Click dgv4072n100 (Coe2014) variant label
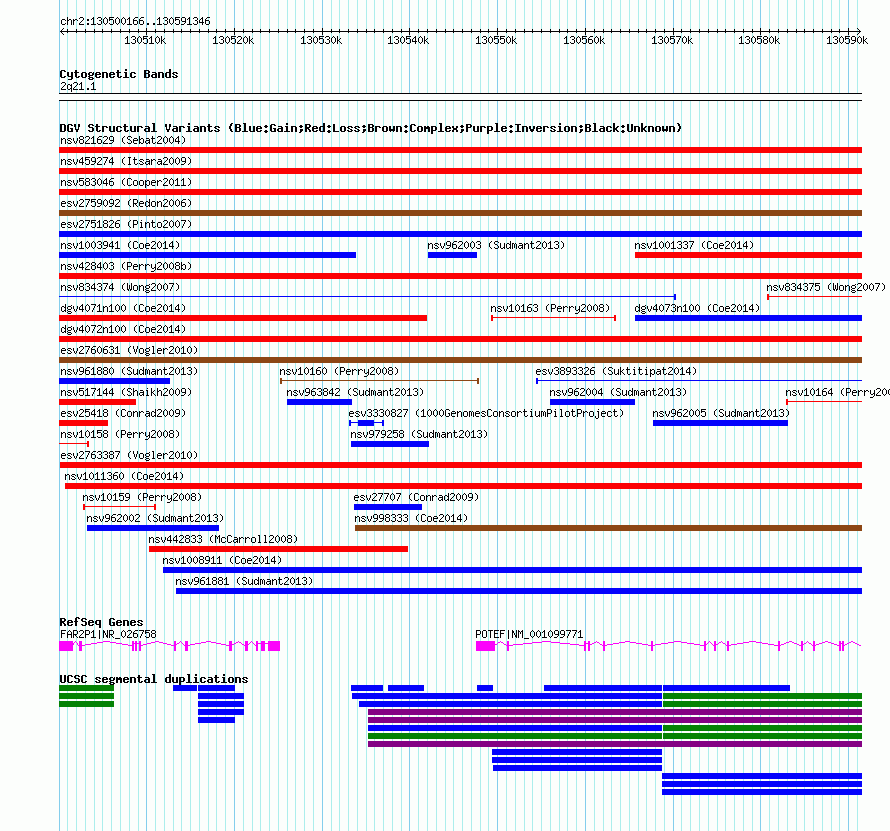The height and width of the screenshot is (831, 890). pos(123,329)
